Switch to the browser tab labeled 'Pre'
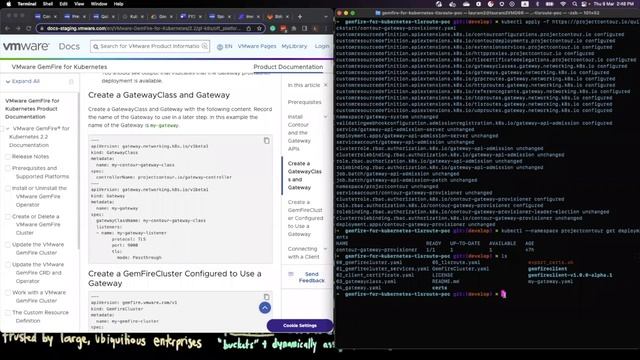Image resolution: width=640 pixels, height=360 pixels. pyautogui.click(x=75, y=17)
